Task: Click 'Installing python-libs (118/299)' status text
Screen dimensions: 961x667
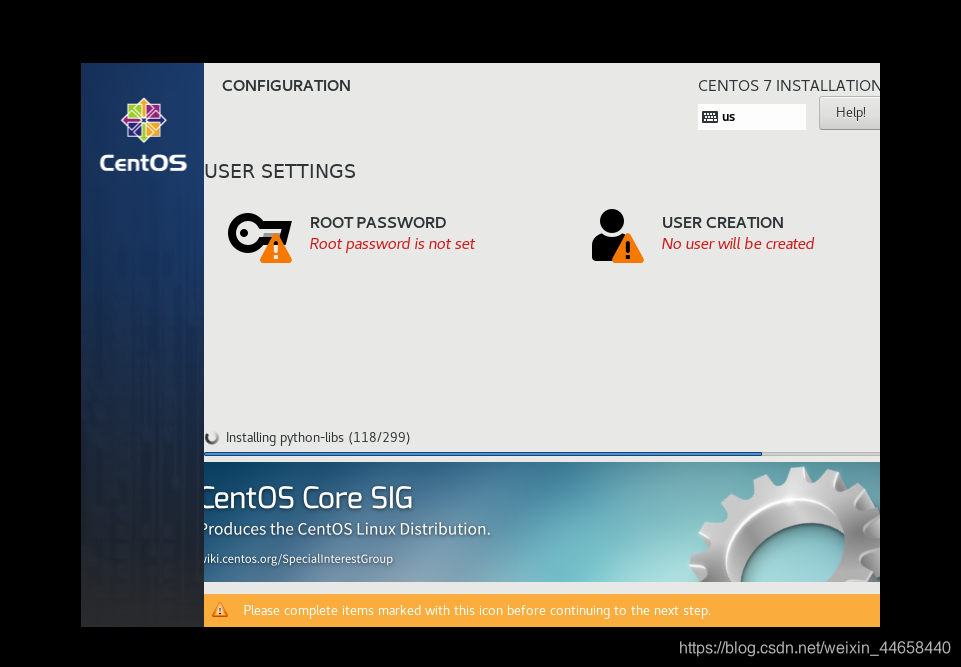Action: click(x=317, y=438)
